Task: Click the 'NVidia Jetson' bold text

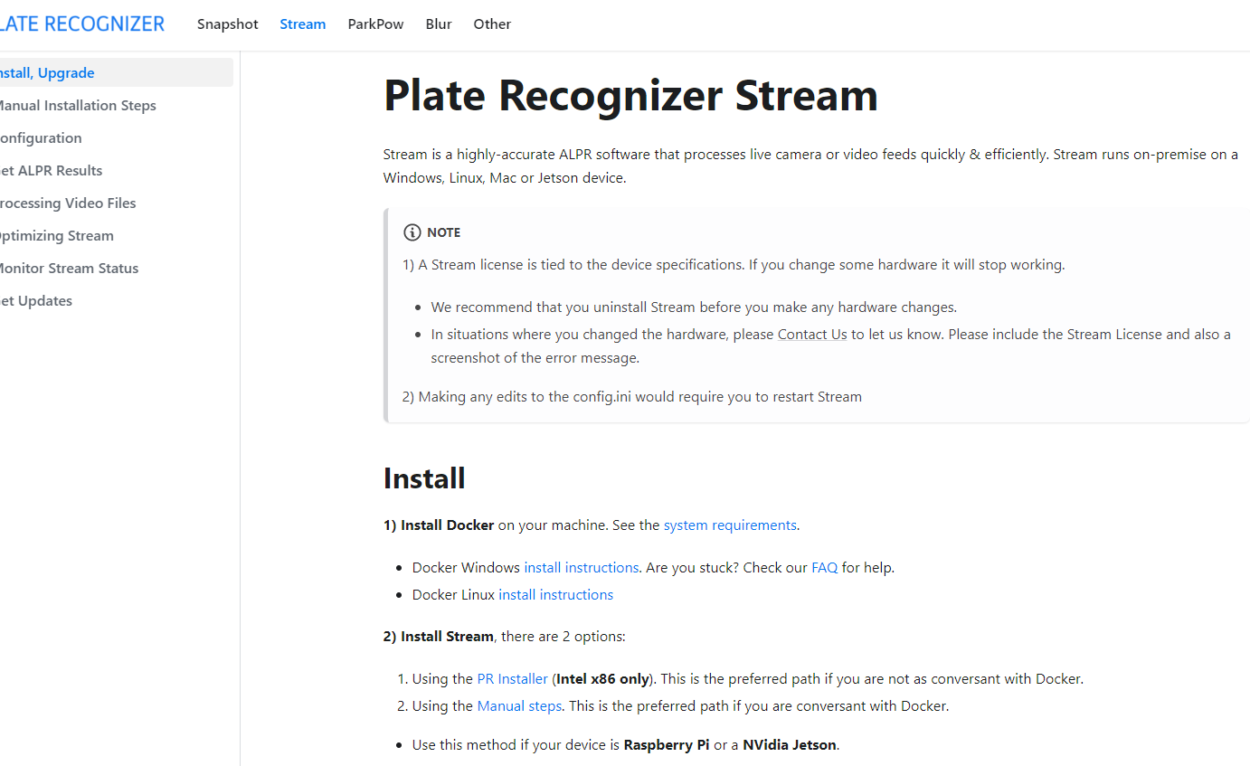Action: point(790,745)
